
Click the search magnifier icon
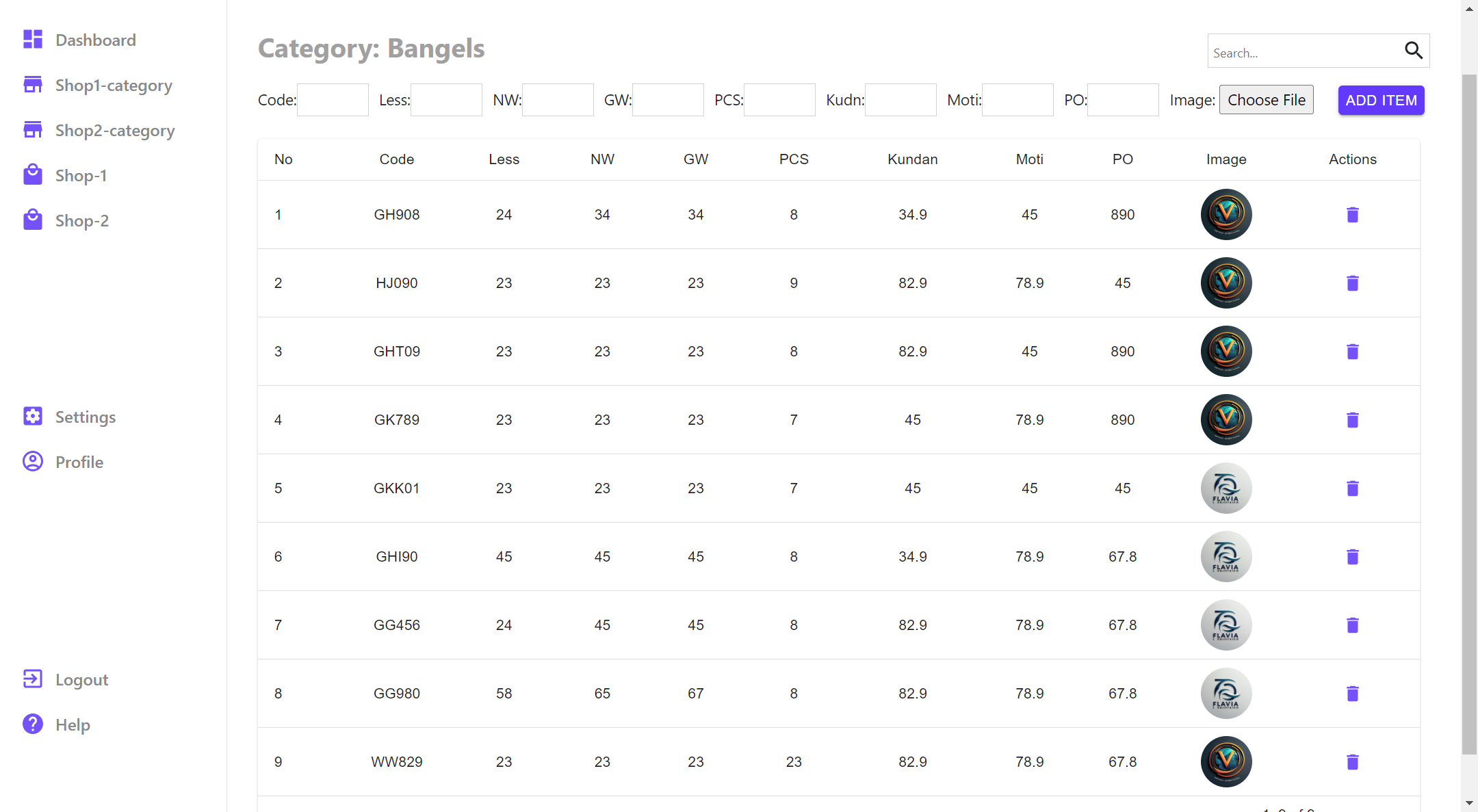tap(1413, 51)
